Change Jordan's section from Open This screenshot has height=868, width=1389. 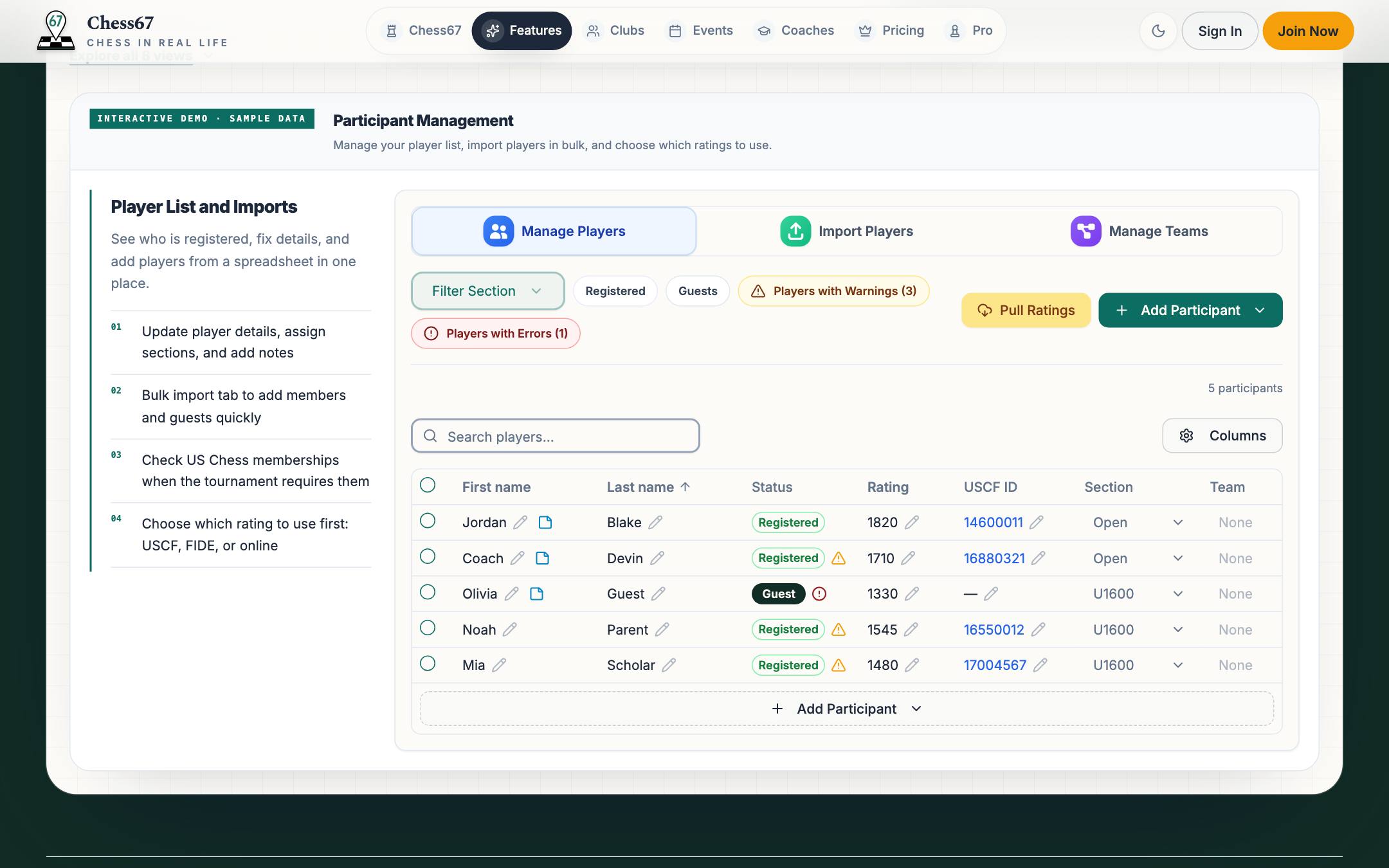(x=1138, y=523)
